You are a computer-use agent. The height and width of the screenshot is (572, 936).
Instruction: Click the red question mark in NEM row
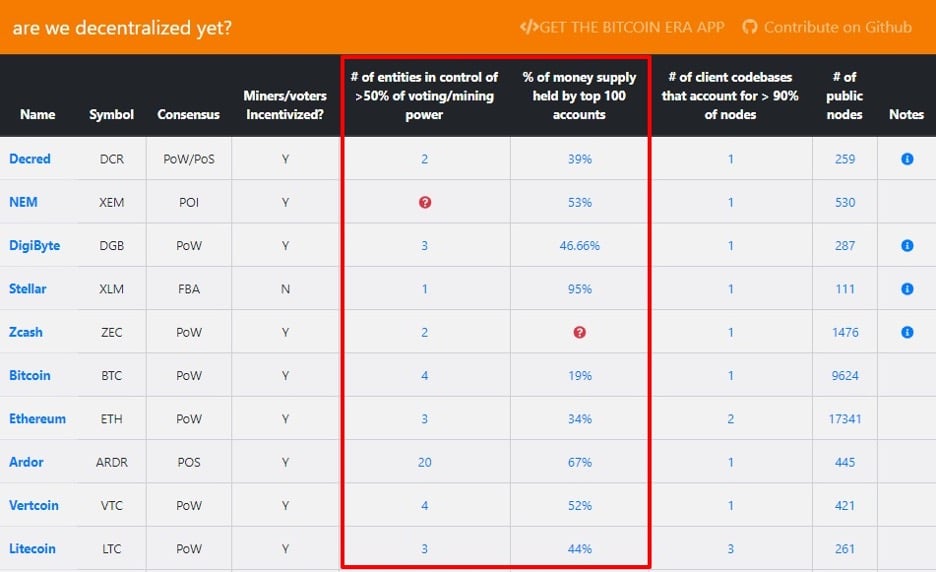pyautogui.click(x=424, y=202)
